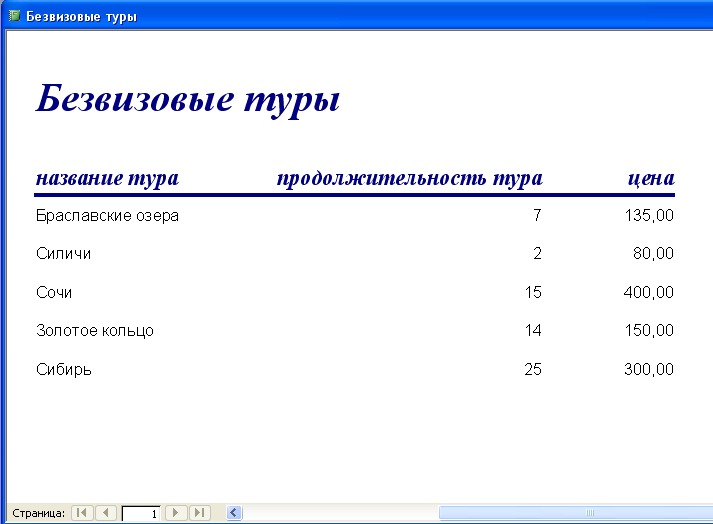The width and height of the screenshot is (713, 524).
Task: Click duration value 15 for Сочи
Action: [x=533, y=292]
